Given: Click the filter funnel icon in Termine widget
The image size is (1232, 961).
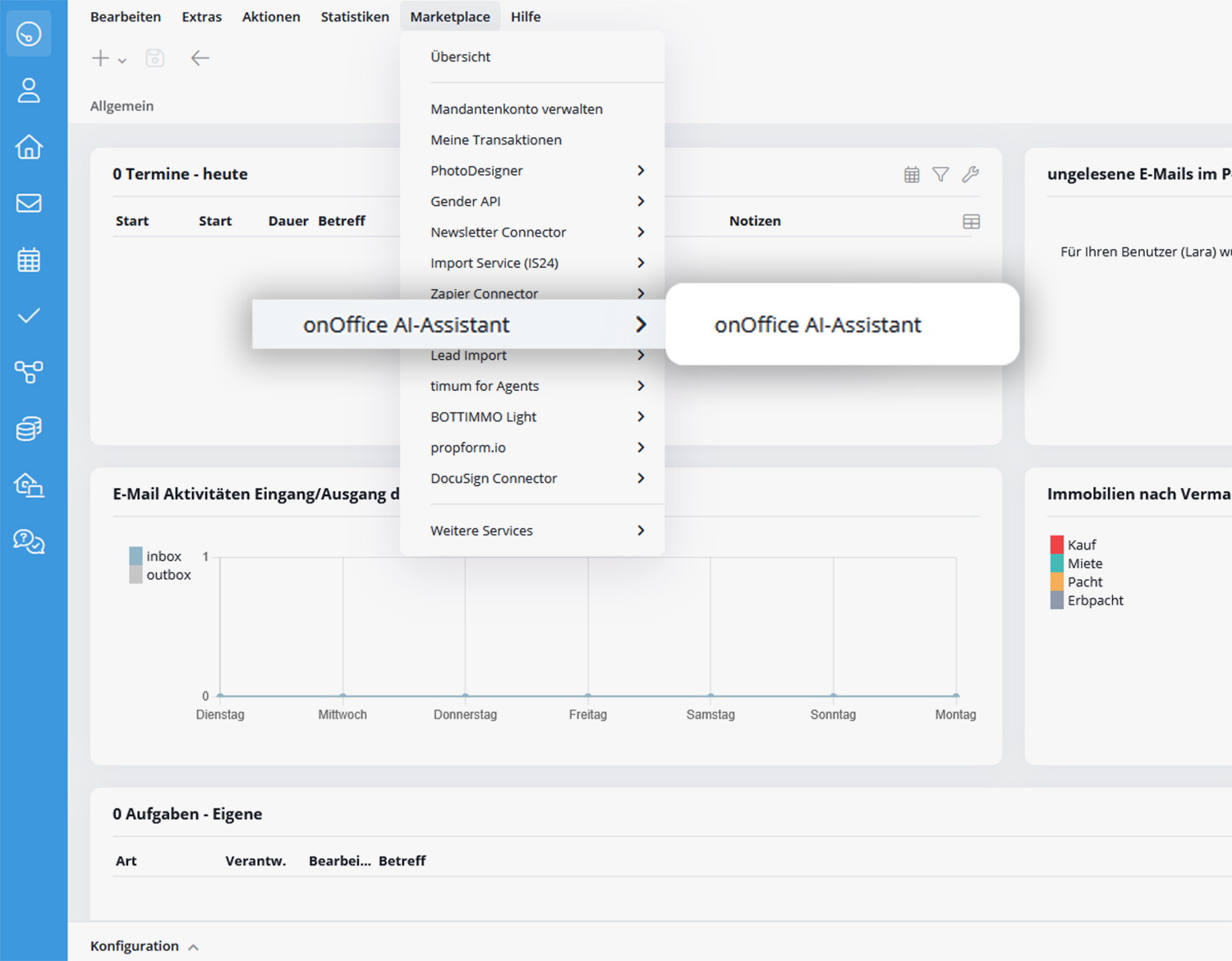Looking at the screenshot, I should click(940, 174).
